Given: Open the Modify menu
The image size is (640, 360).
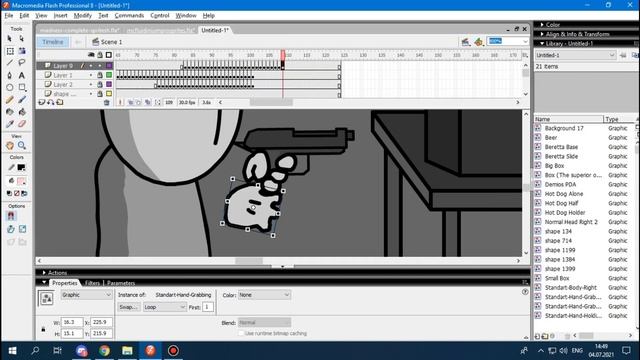Looking at the screenshot, I should (82, 16).
